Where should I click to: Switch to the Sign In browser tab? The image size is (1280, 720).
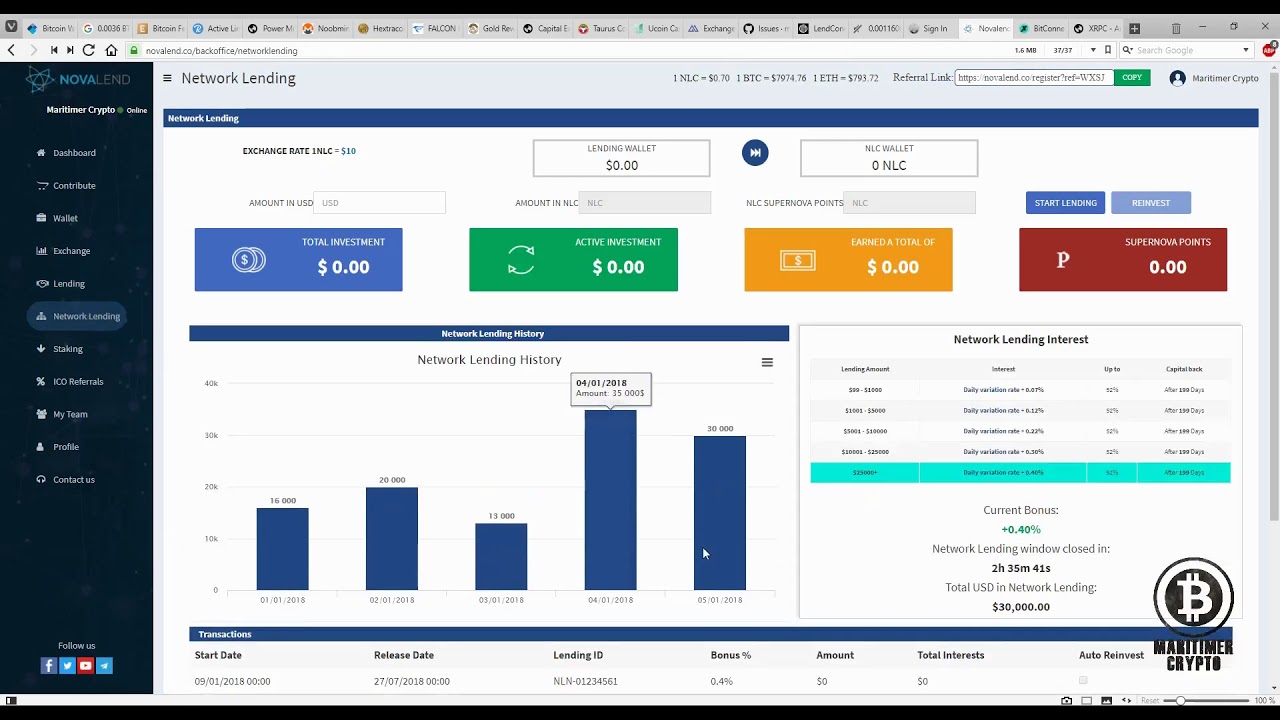(x=929, y=29)
